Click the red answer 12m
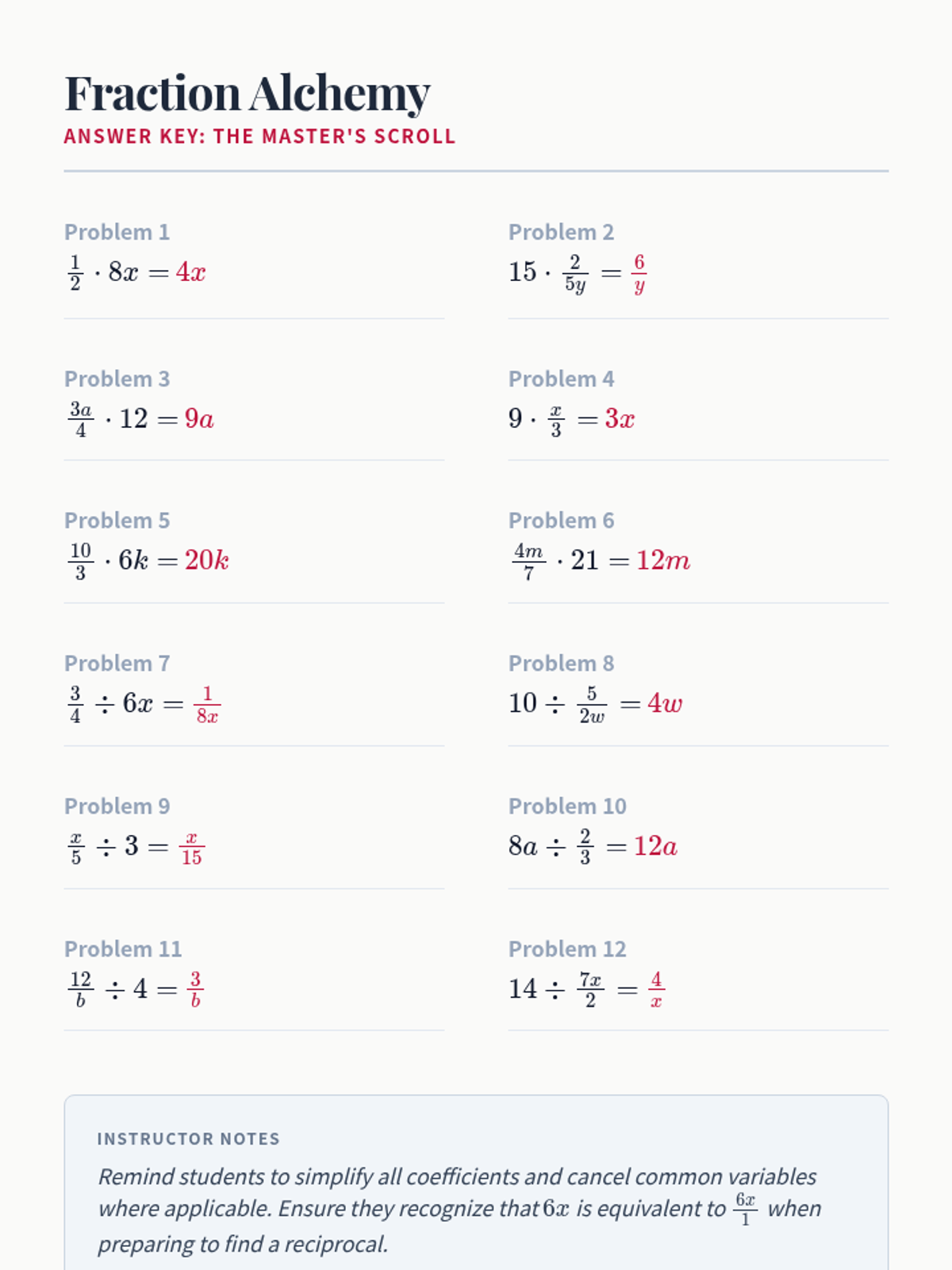The width and height of the screenshot is (952, 1270). 663,560
